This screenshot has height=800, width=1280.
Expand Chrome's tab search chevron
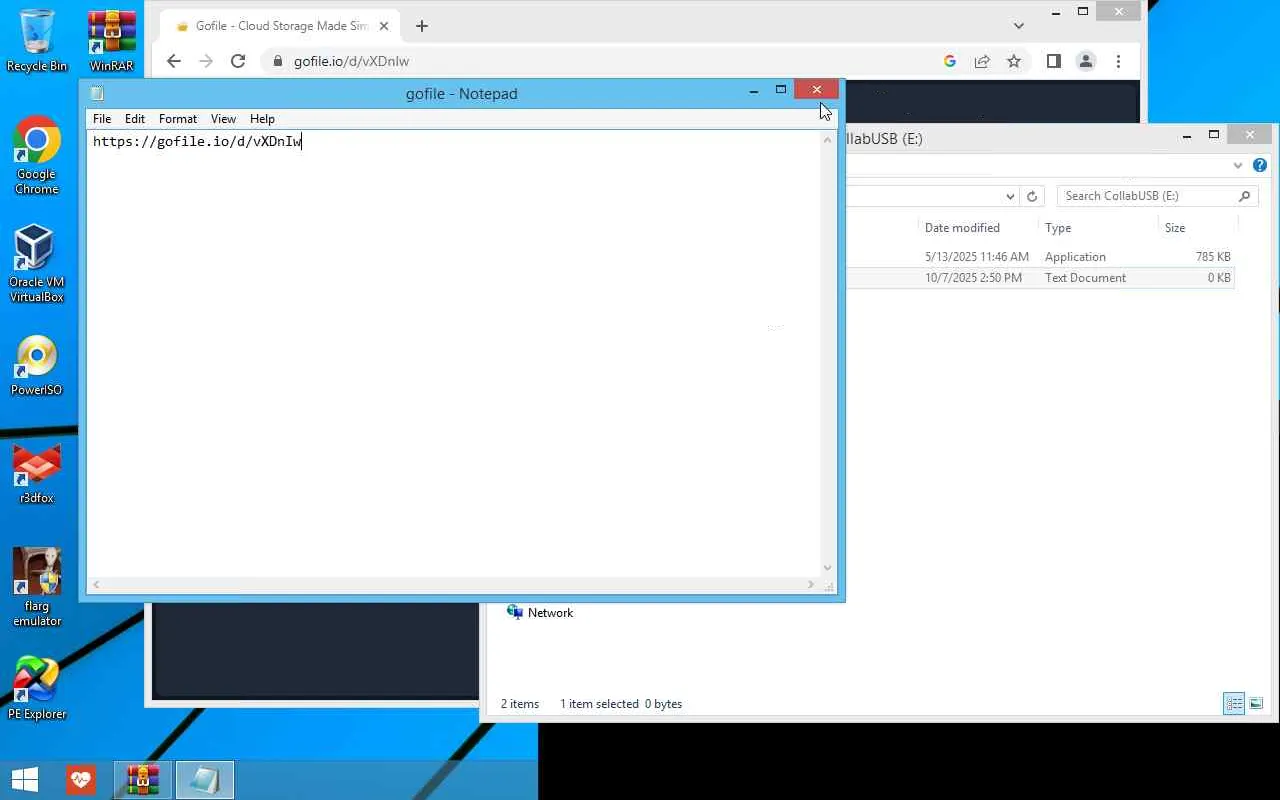pos(1018,26)
